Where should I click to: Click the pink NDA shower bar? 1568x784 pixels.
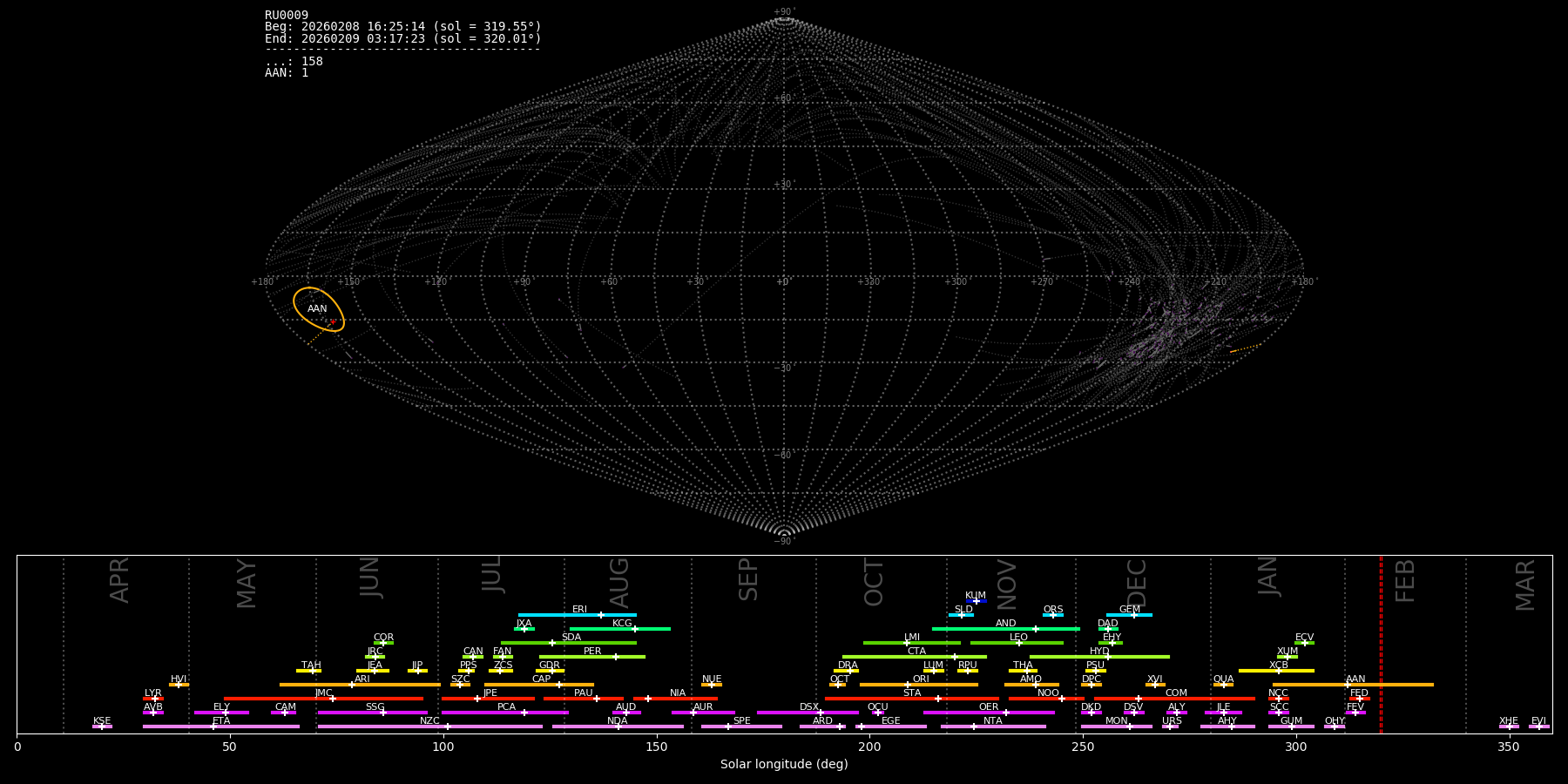(x=618, y=727)
